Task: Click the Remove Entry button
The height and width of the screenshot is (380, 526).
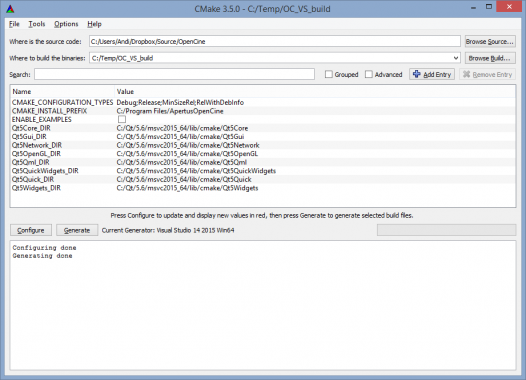Action: pos(487,74)
